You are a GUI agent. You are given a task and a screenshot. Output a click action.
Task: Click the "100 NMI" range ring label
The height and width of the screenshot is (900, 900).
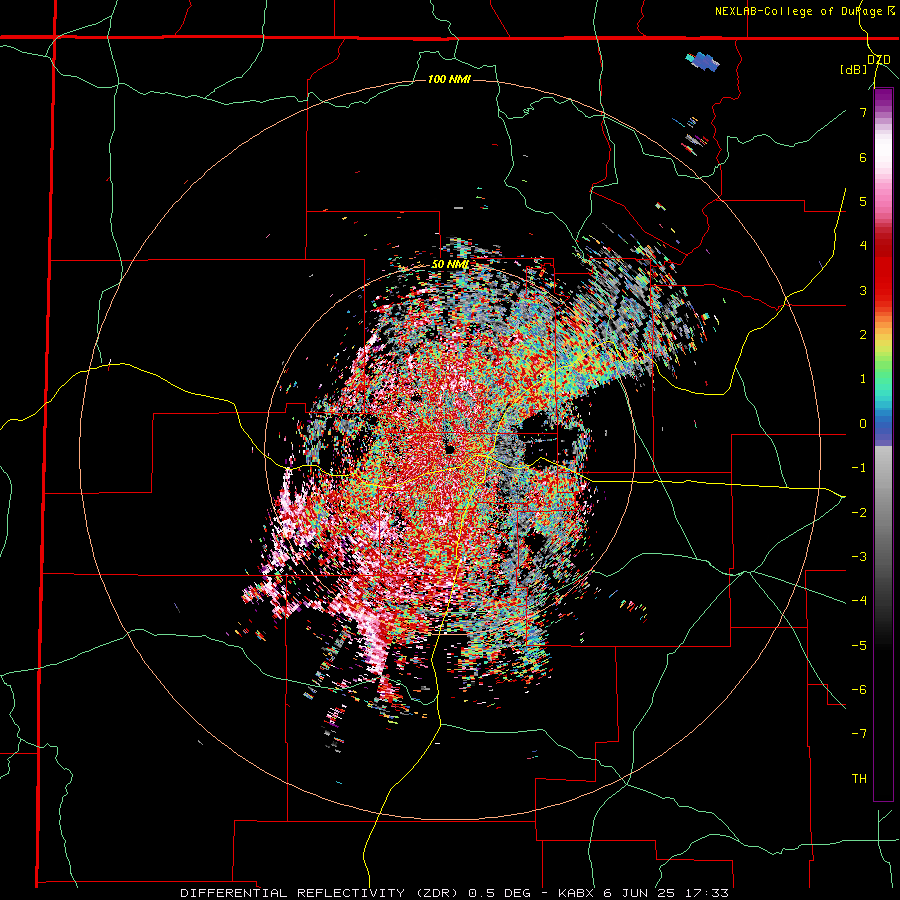click(x=449, y=79)
